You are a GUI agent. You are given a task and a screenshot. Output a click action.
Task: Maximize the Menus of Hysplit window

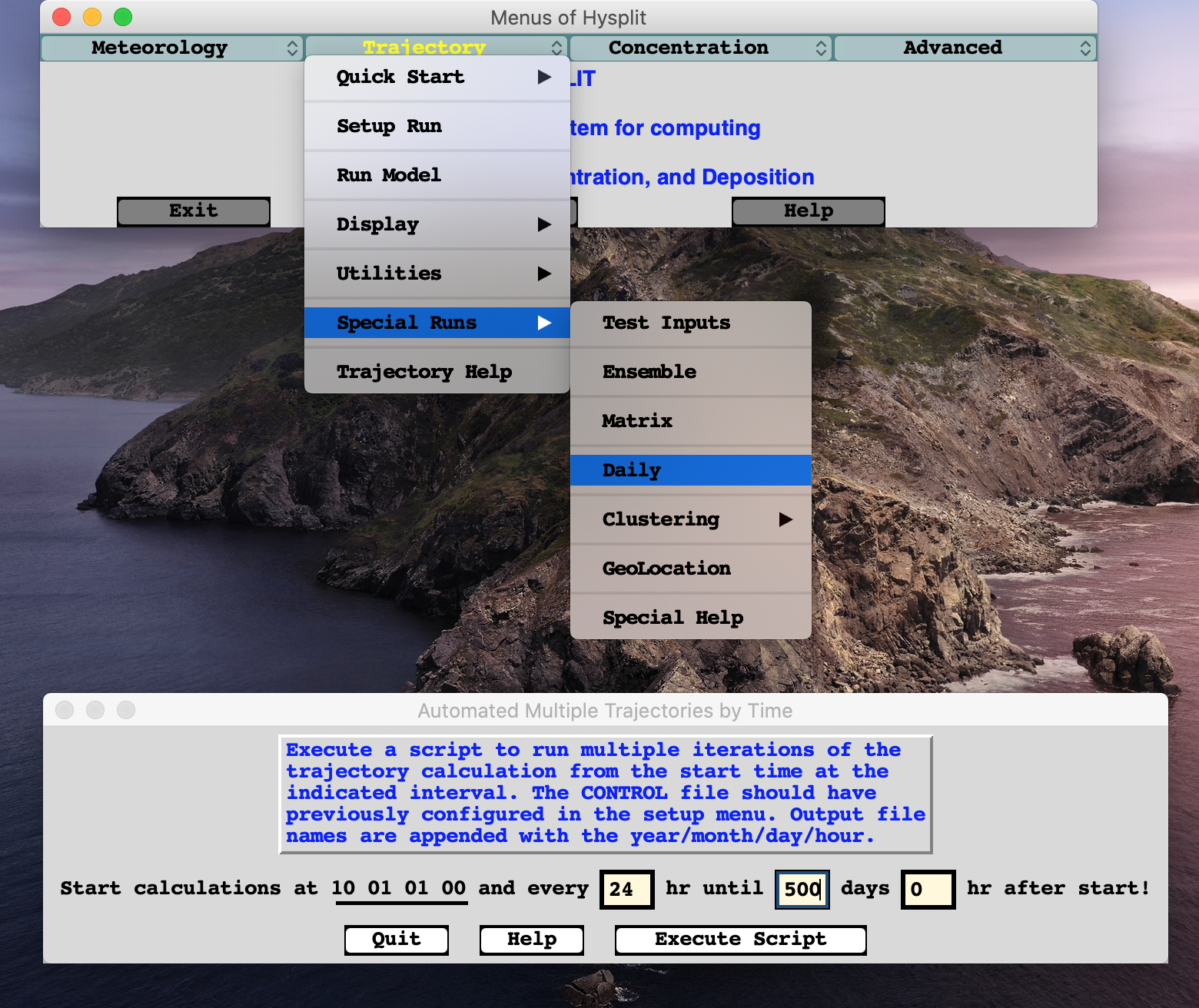tap(123, 17)
